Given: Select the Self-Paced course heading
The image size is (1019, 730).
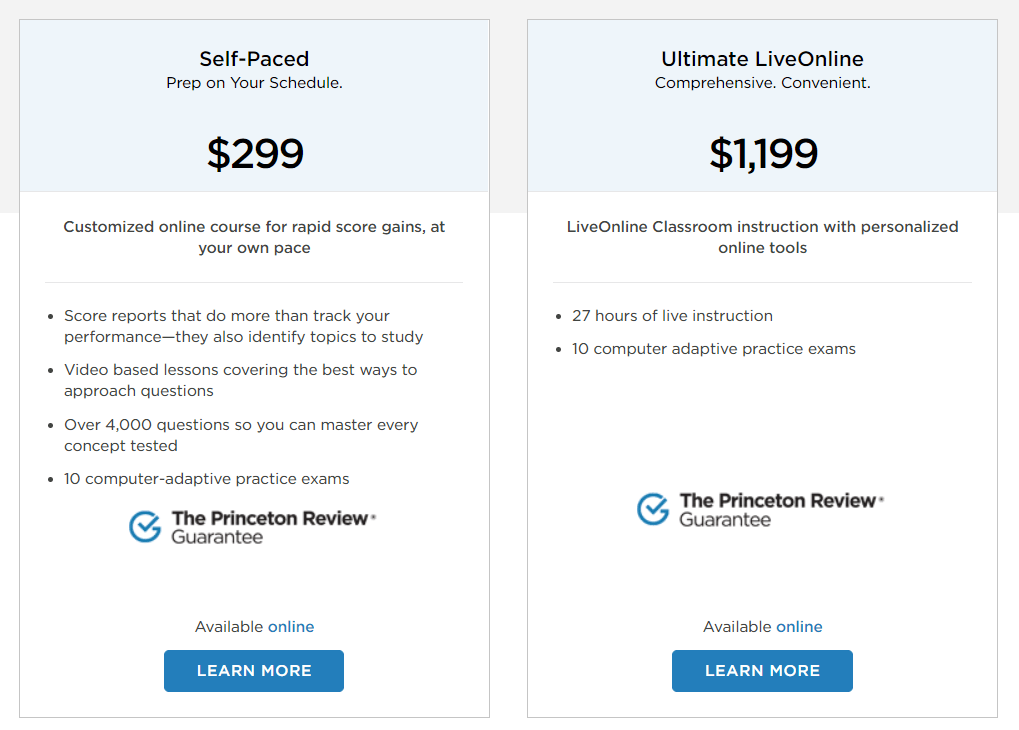Looking at the screenshot, I should pyautogui.click(x=254, y=59).
